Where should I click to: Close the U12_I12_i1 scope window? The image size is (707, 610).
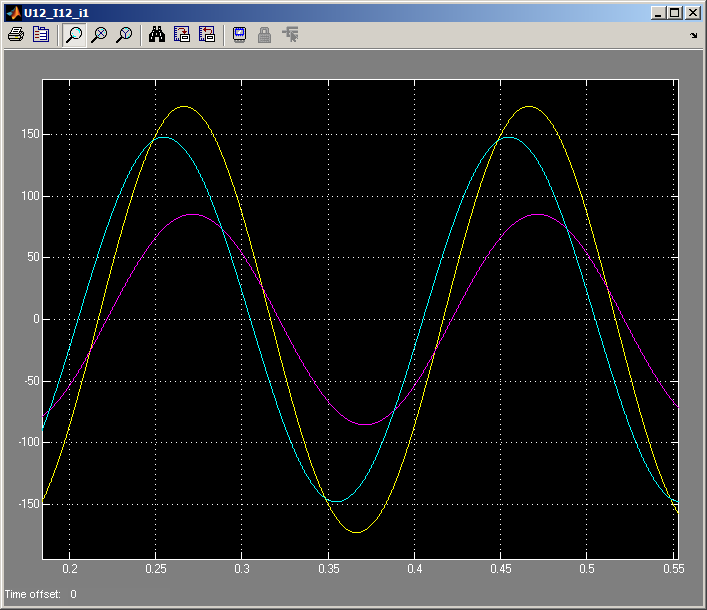click(693, 13)
